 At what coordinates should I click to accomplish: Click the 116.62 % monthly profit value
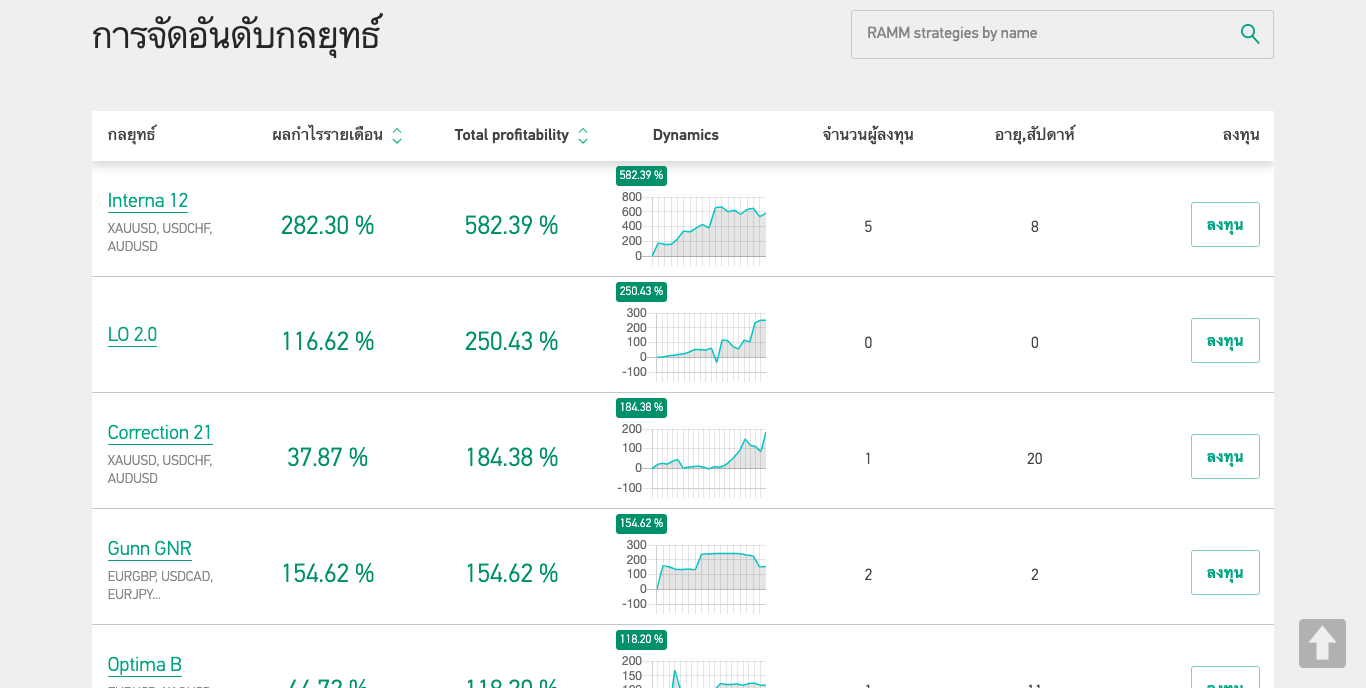pos(327,342)
